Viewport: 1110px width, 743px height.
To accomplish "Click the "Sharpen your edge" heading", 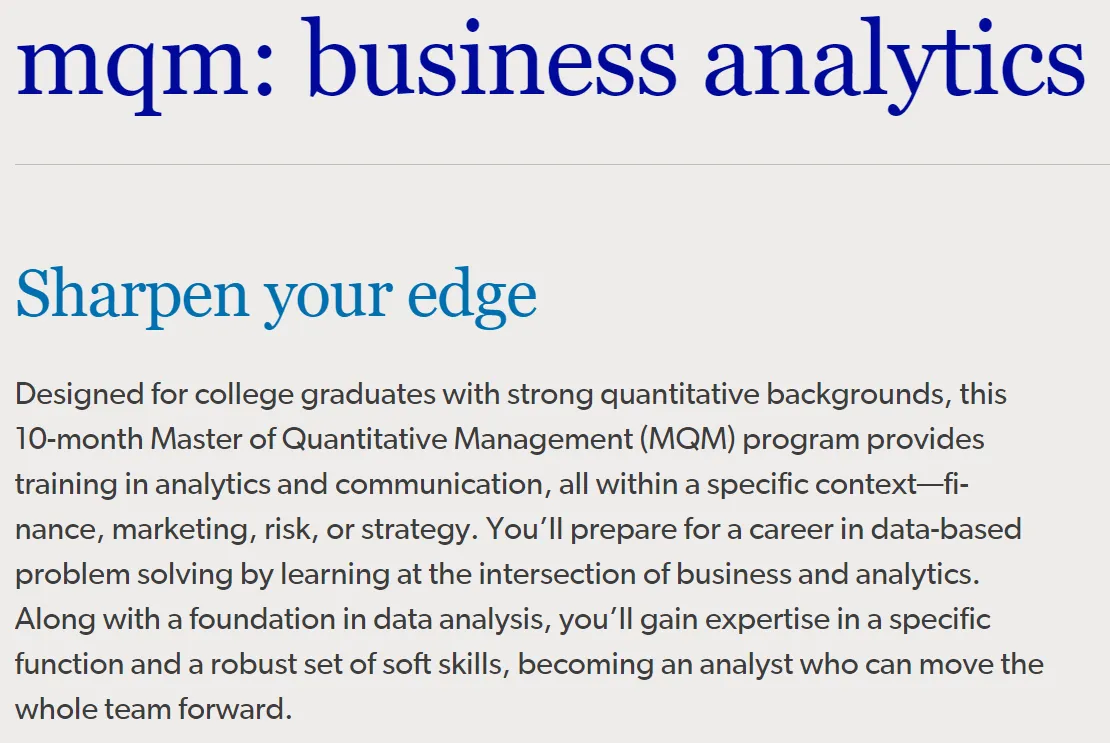I will click(x=276, y=294).
